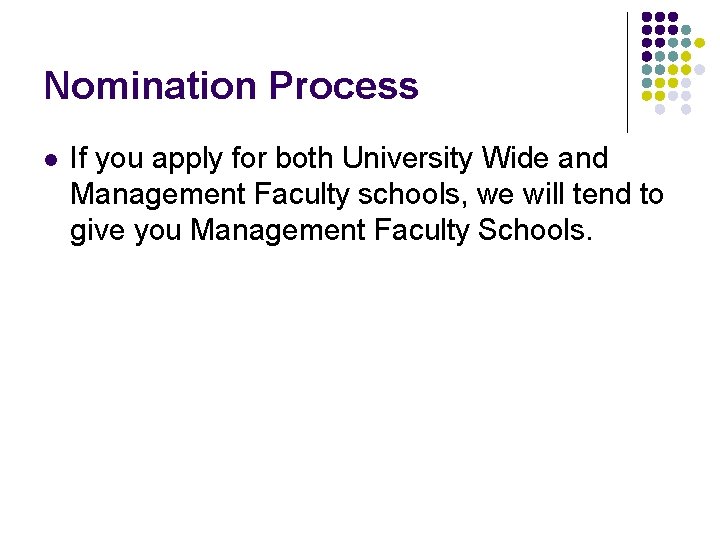Click the word "Nomination" in the title
Image resolution: width=720 pixels, height=540 pixels.
tap(150, 85)
